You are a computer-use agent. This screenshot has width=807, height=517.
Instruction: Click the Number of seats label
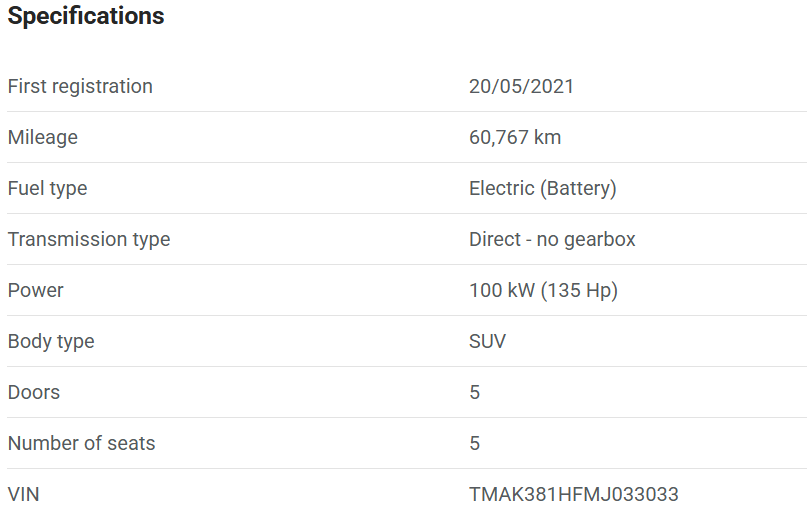82,443
